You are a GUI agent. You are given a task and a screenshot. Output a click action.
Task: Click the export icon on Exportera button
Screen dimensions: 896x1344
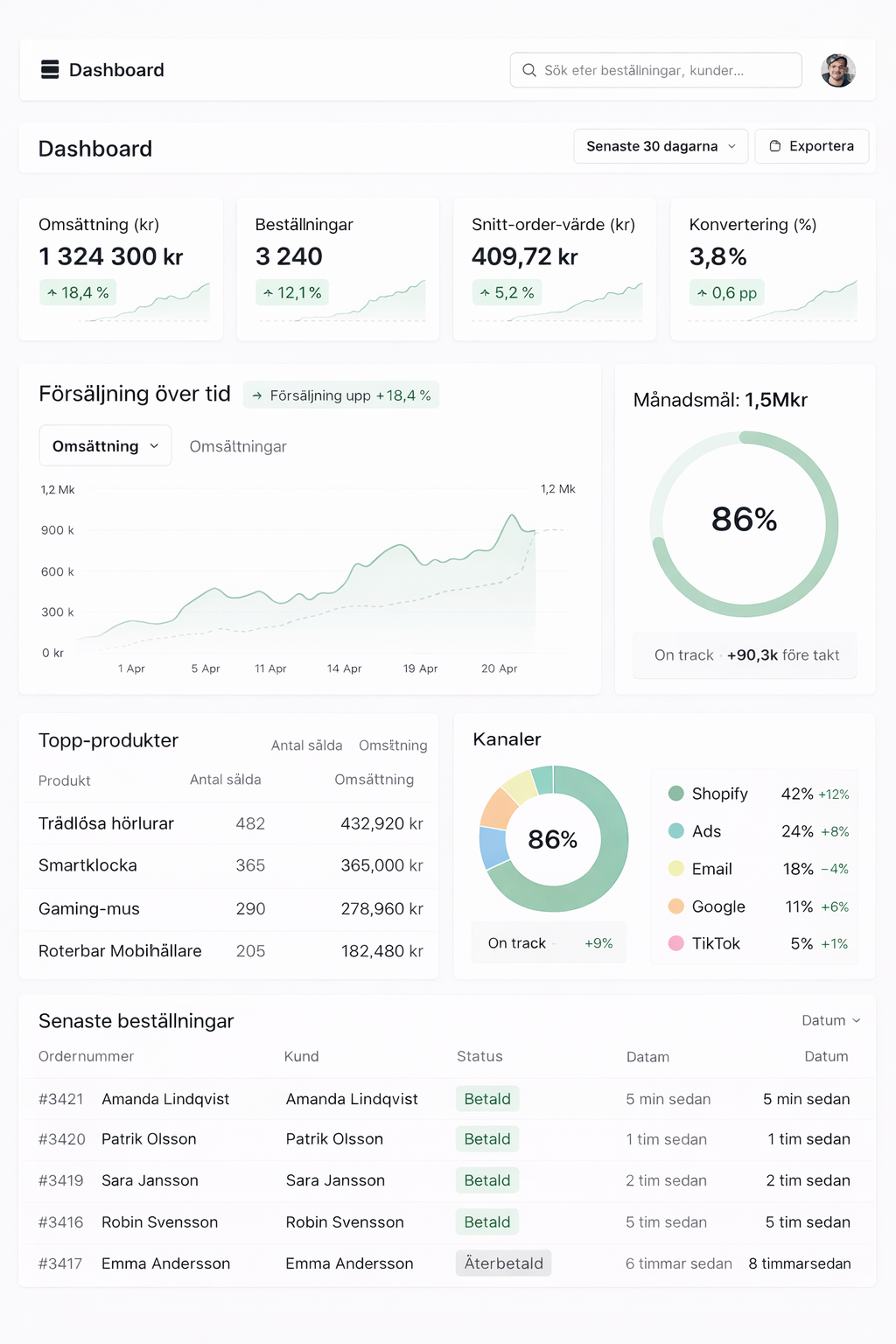pyautogui.click(x=774, y=146)
